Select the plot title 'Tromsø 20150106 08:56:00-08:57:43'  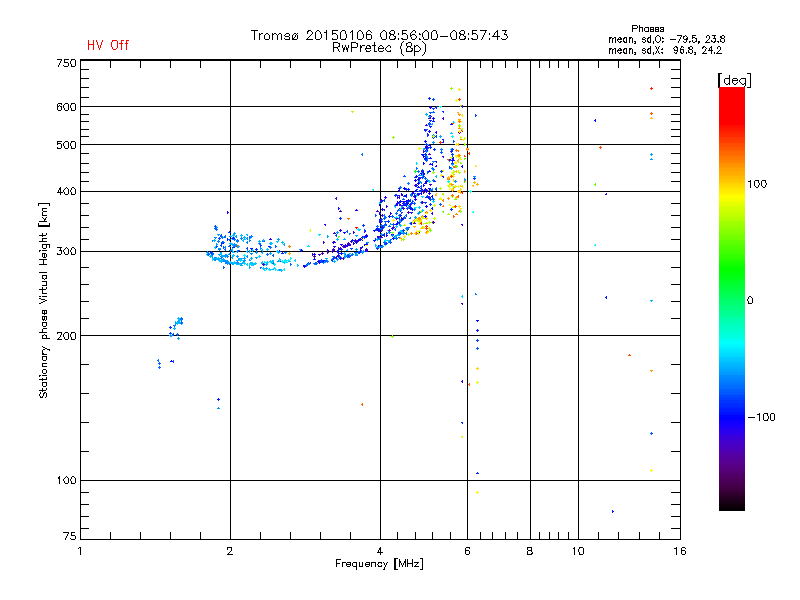tap(379, 35)
